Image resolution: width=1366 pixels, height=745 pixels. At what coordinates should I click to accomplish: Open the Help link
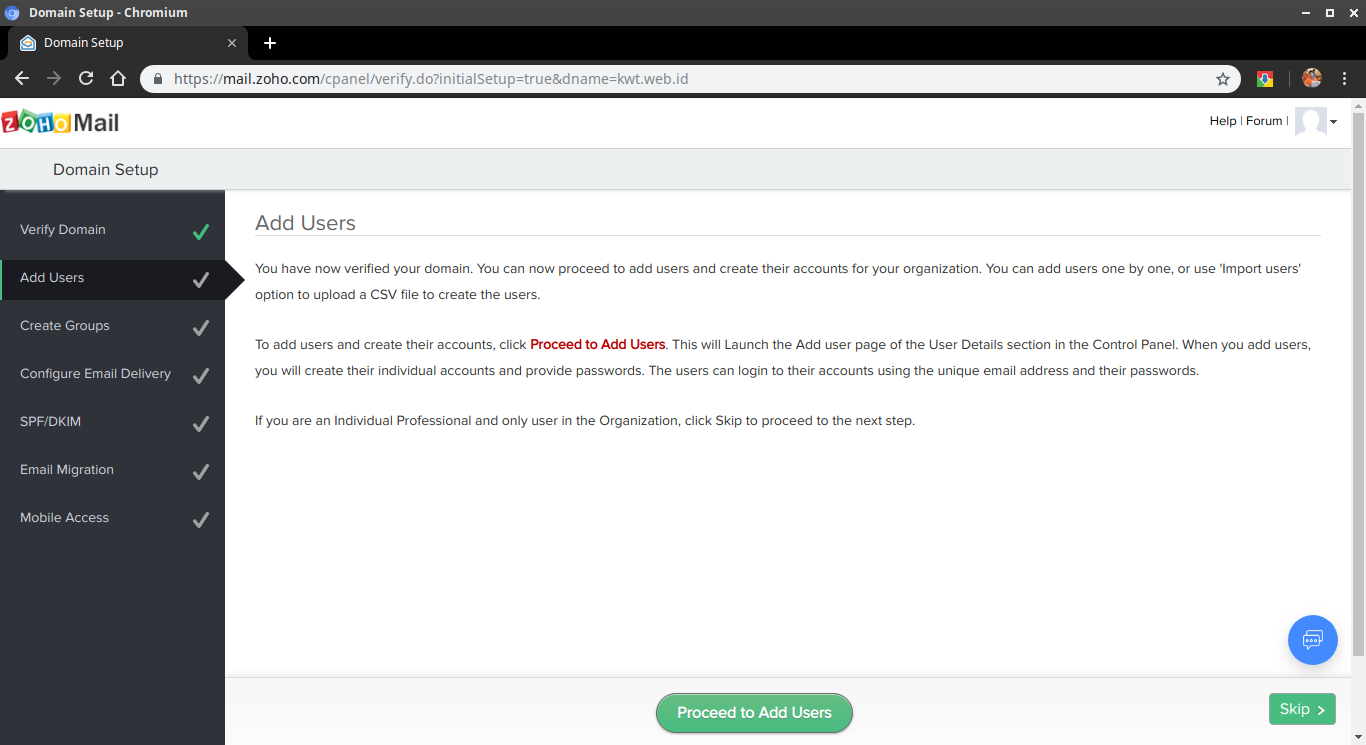pyautogui.click(x=1222, y=121)
